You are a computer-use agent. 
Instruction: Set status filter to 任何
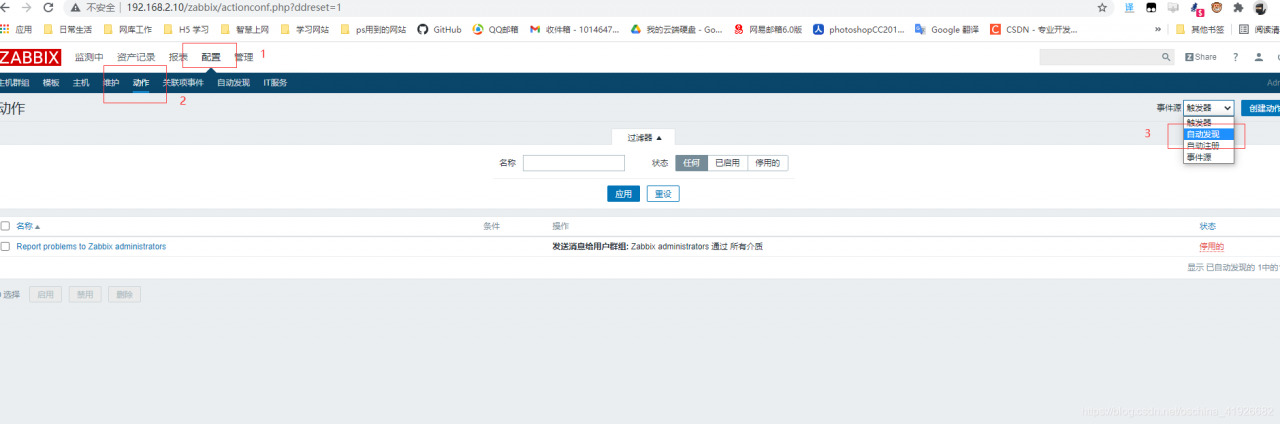(691, 163)
